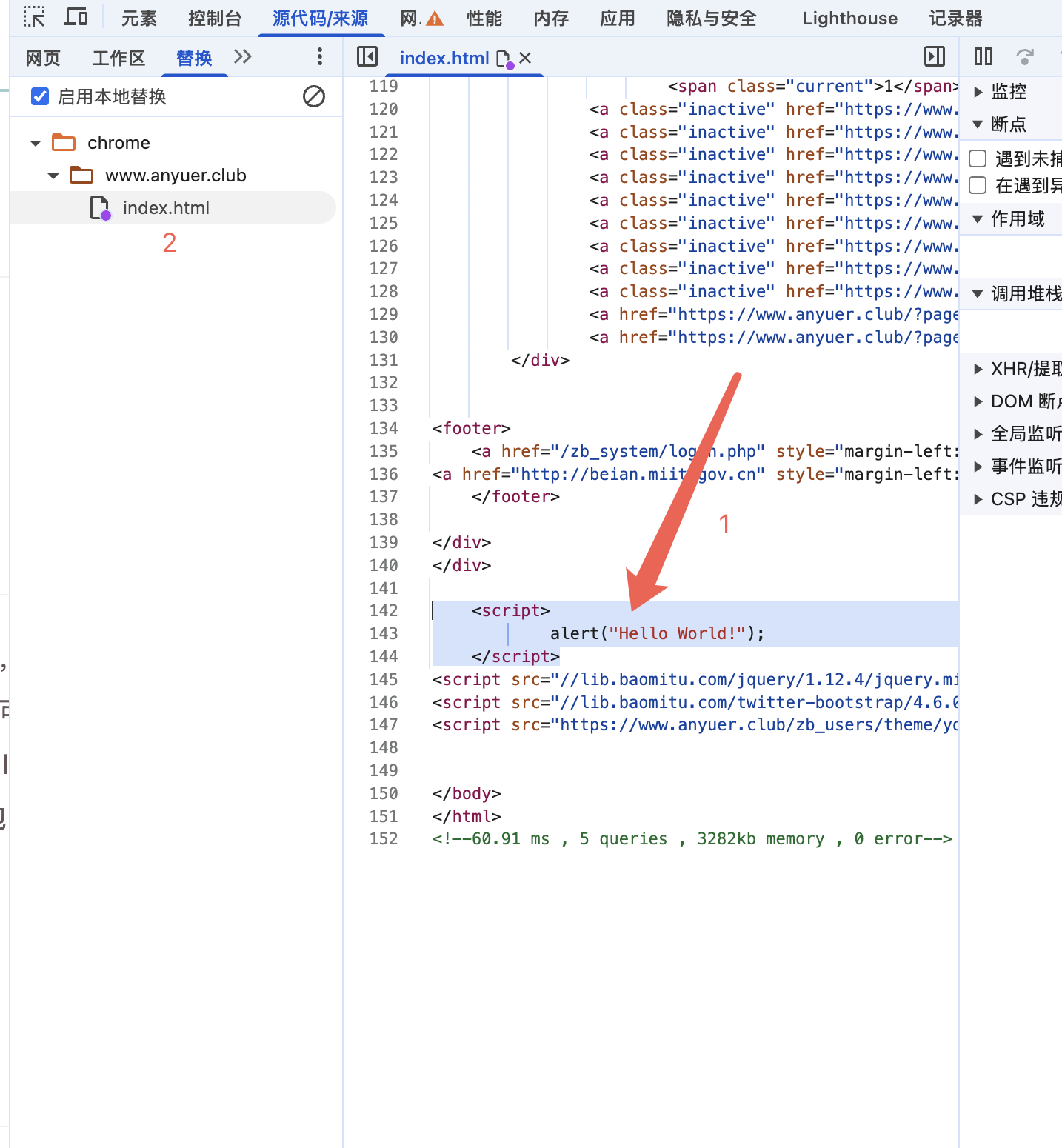Viewport: 1062px width, 1148px height.
Task: Enable the 在遇到异常 pause checkbox
Action: point(978,185)
